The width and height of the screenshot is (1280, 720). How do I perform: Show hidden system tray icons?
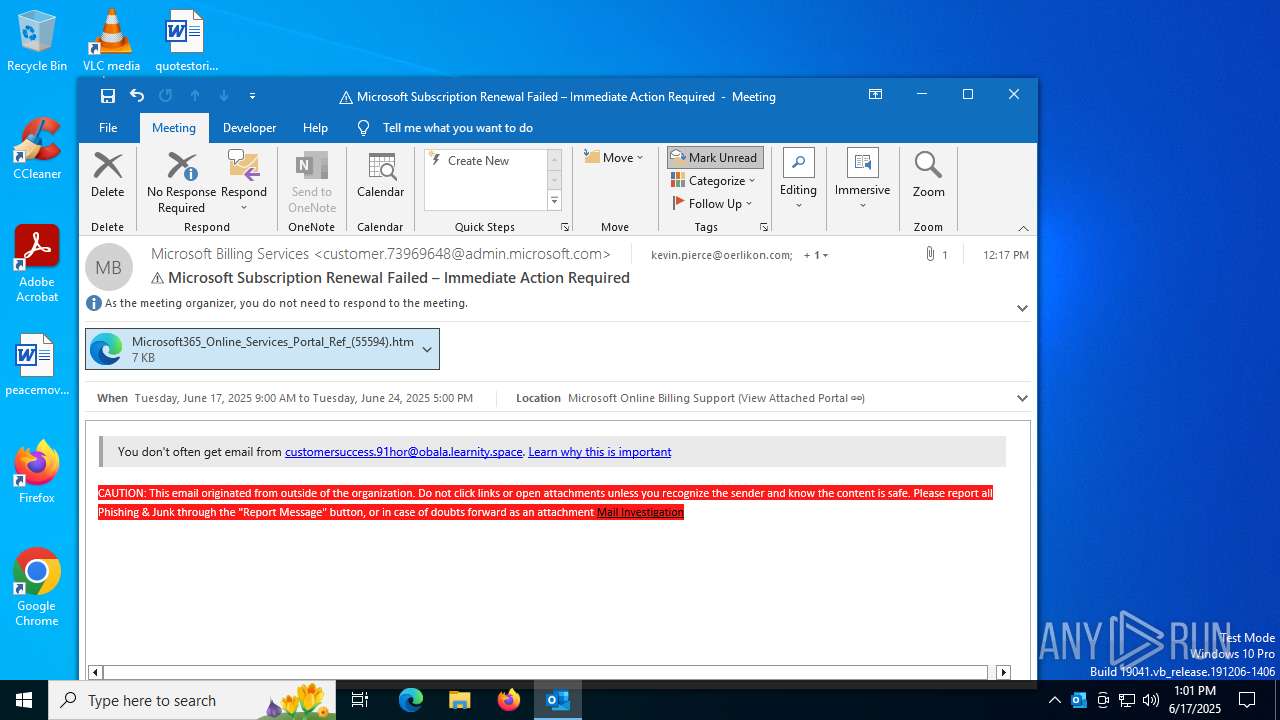point(1054,700)
